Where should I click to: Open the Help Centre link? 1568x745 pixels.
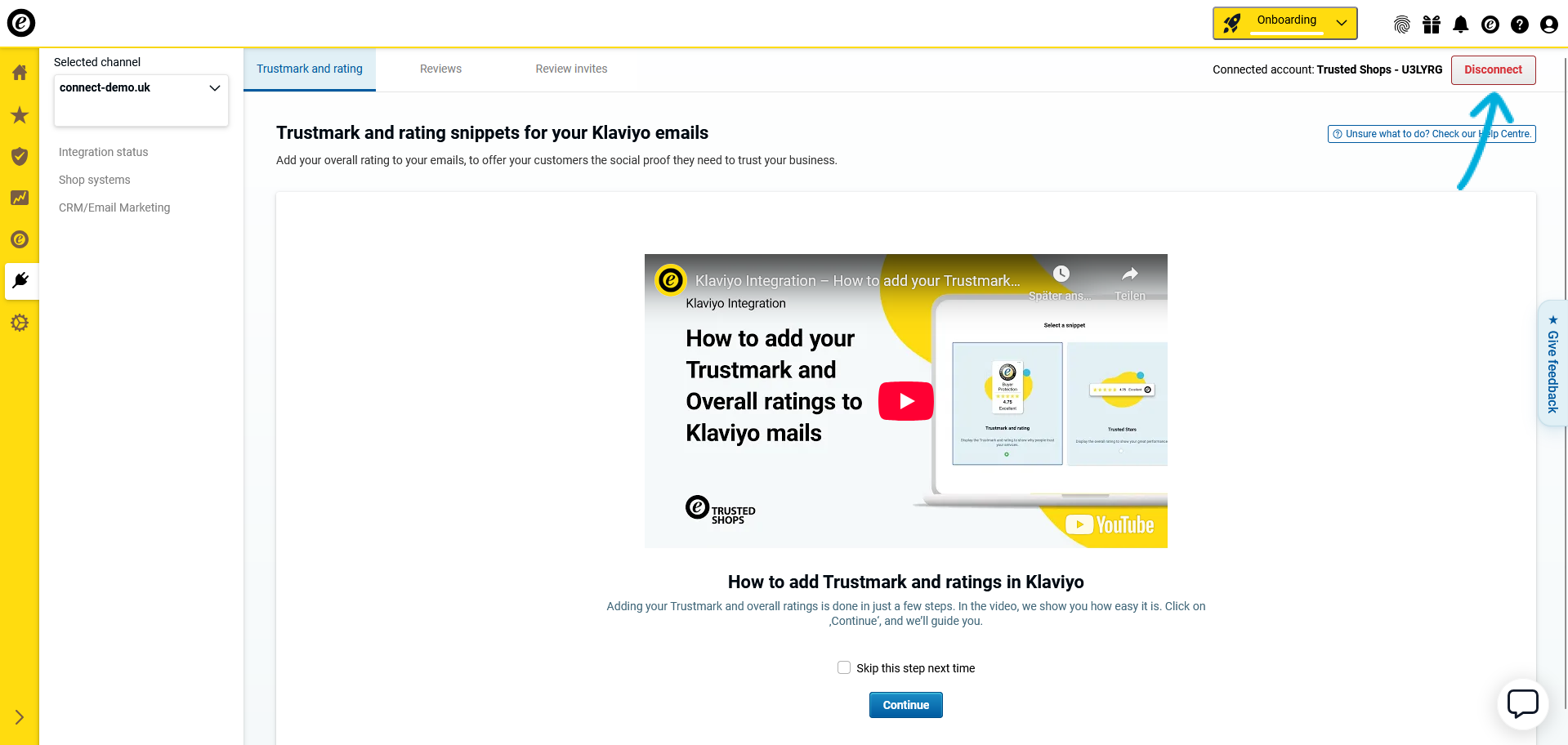(x=1431, y=134)
